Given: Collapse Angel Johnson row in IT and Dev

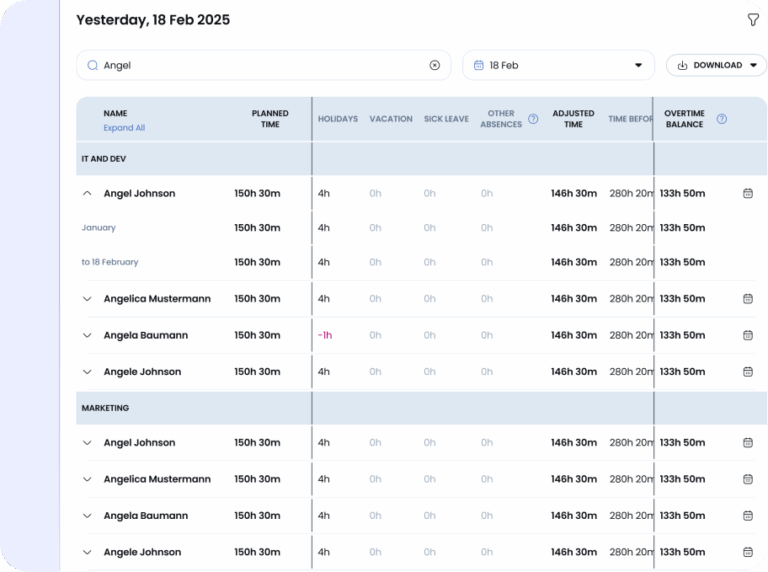Looking at the screenshot, I should click(87, 193).
